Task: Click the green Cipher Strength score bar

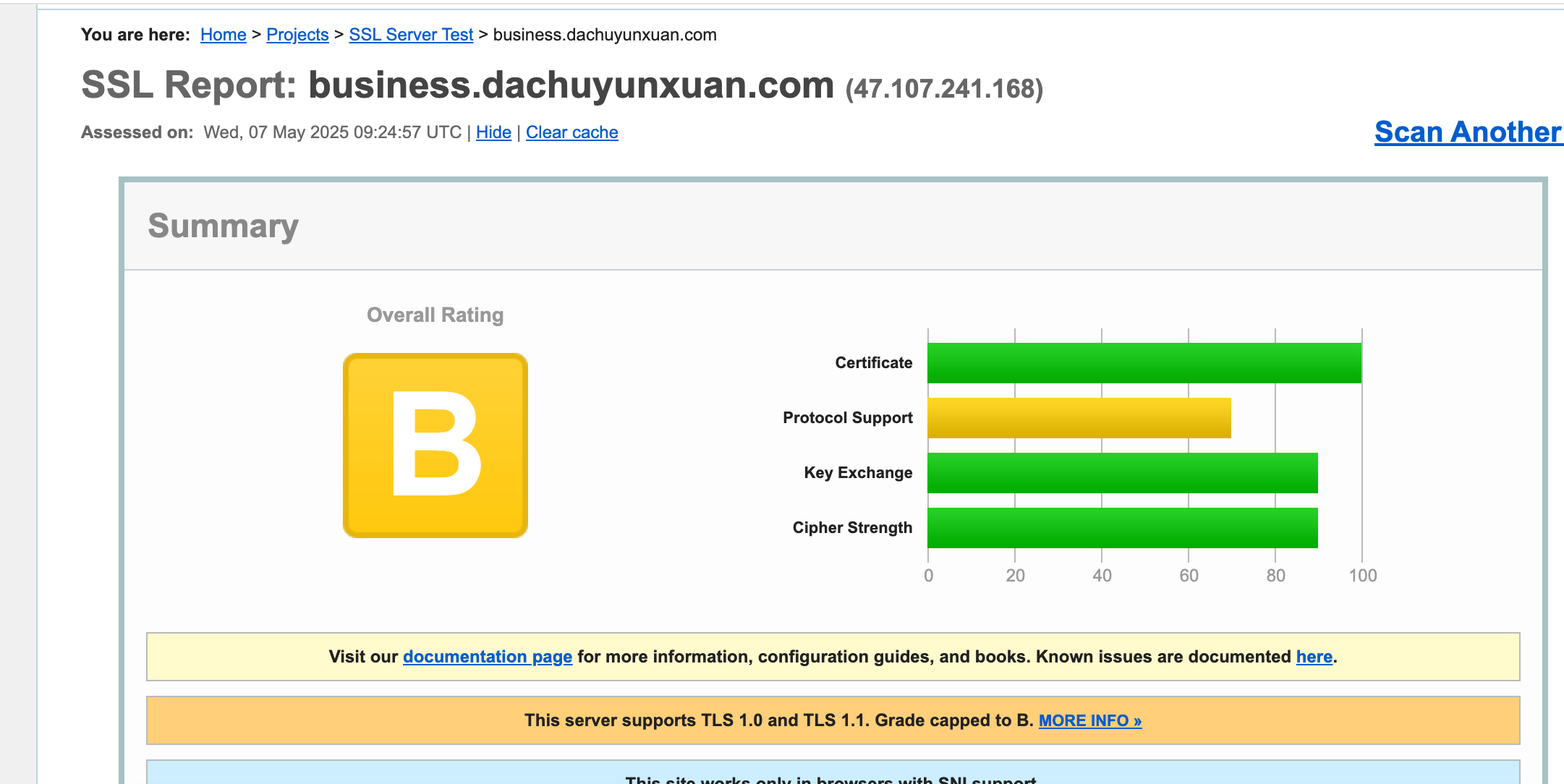Action: (x=1123, y=528)
